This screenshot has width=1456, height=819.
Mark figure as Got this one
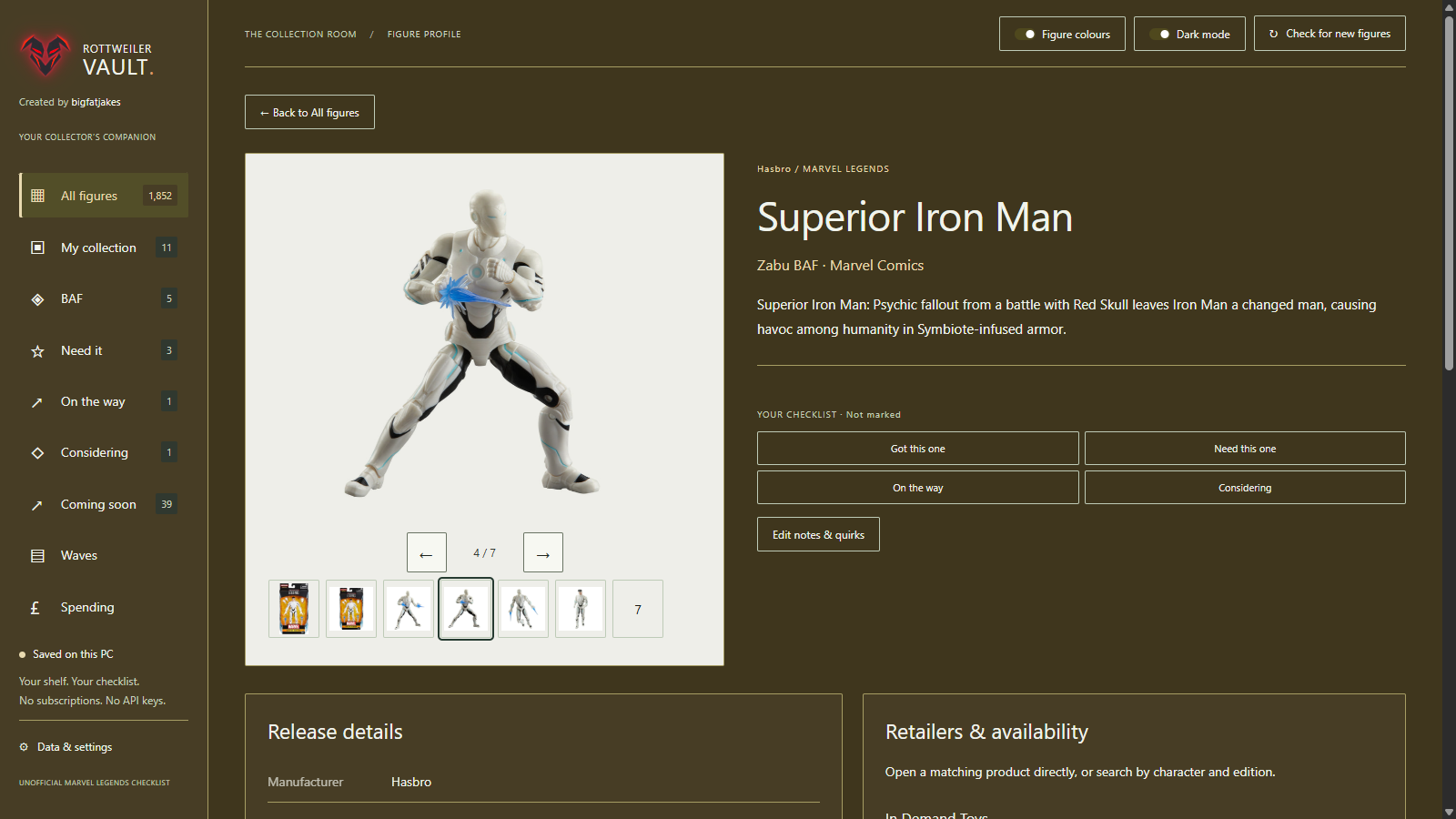[x=917, y=449]
